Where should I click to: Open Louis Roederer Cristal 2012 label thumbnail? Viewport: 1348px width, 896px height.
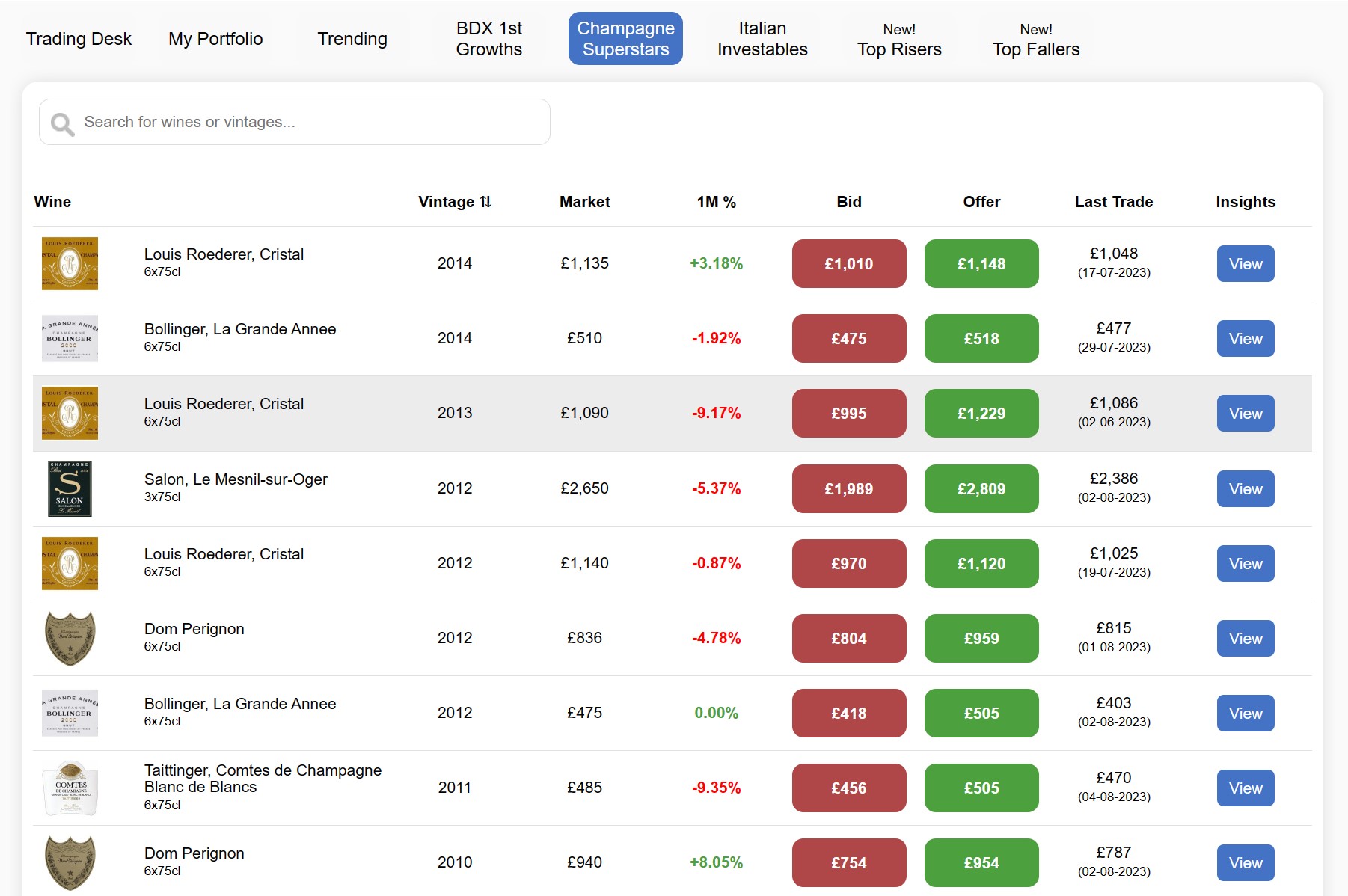coord(70,563)
